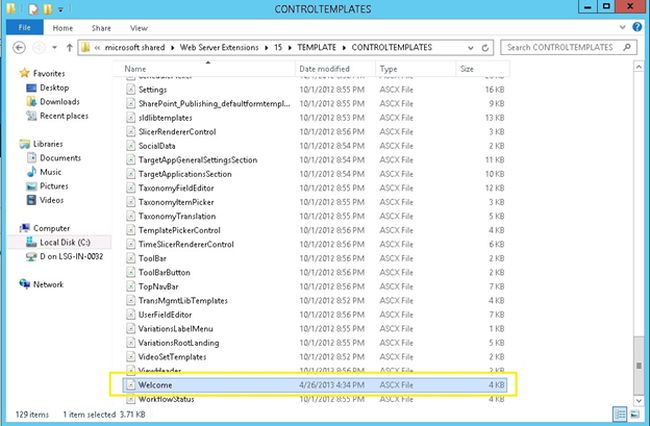Open the File menu
This screenshot has width=650, height=426.
(x=24, y=28)
